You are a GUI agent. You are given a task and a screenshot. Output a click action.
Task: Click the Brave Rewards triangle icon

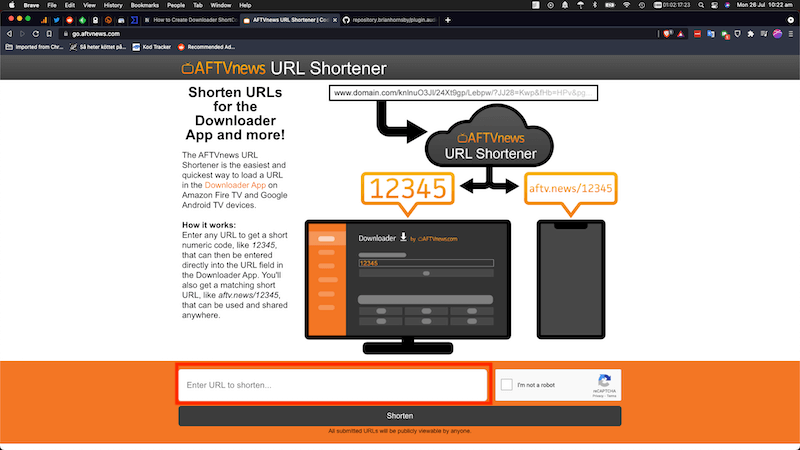pos(681,34)
